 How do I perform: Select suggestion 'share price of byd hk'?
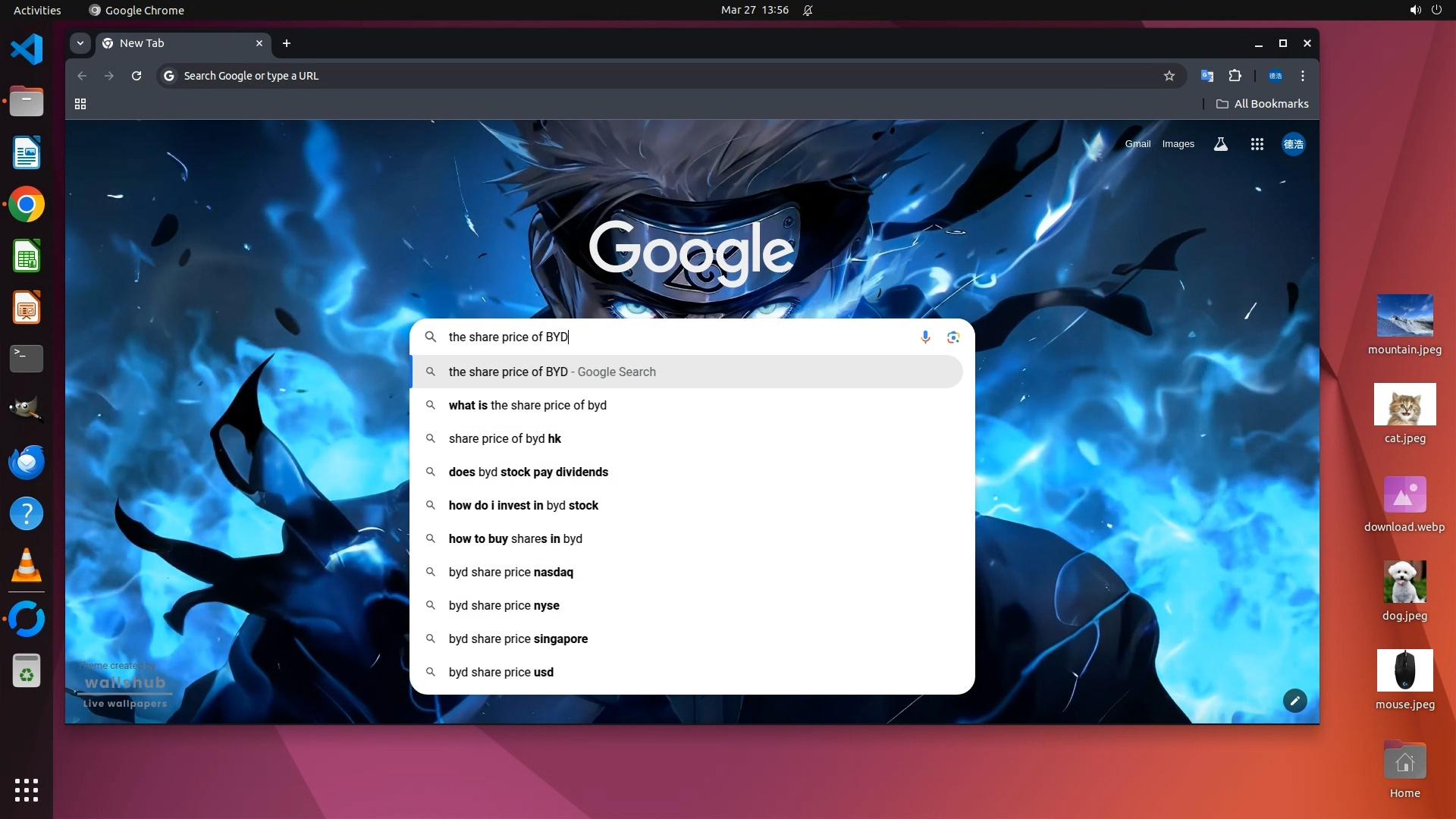pyautogui.click(x=504, y=438)
